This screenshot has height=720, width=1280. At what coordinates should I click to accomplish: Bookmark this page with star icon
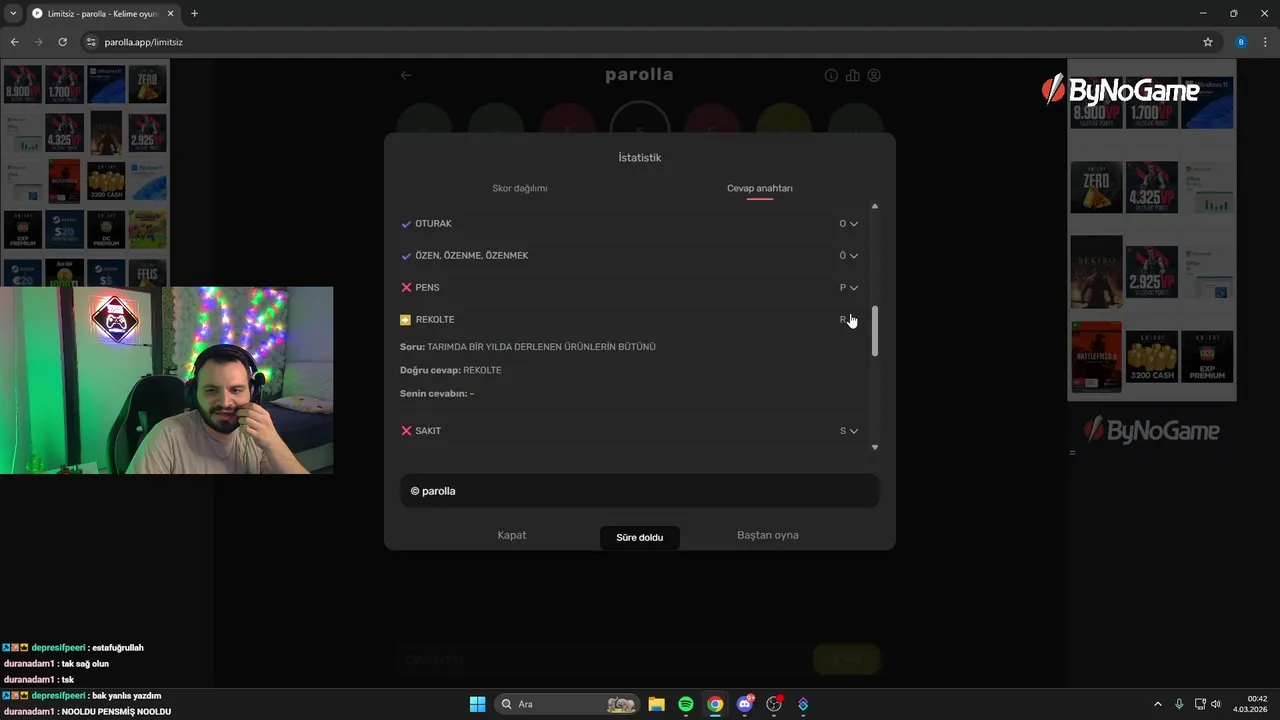point(1208,42)
